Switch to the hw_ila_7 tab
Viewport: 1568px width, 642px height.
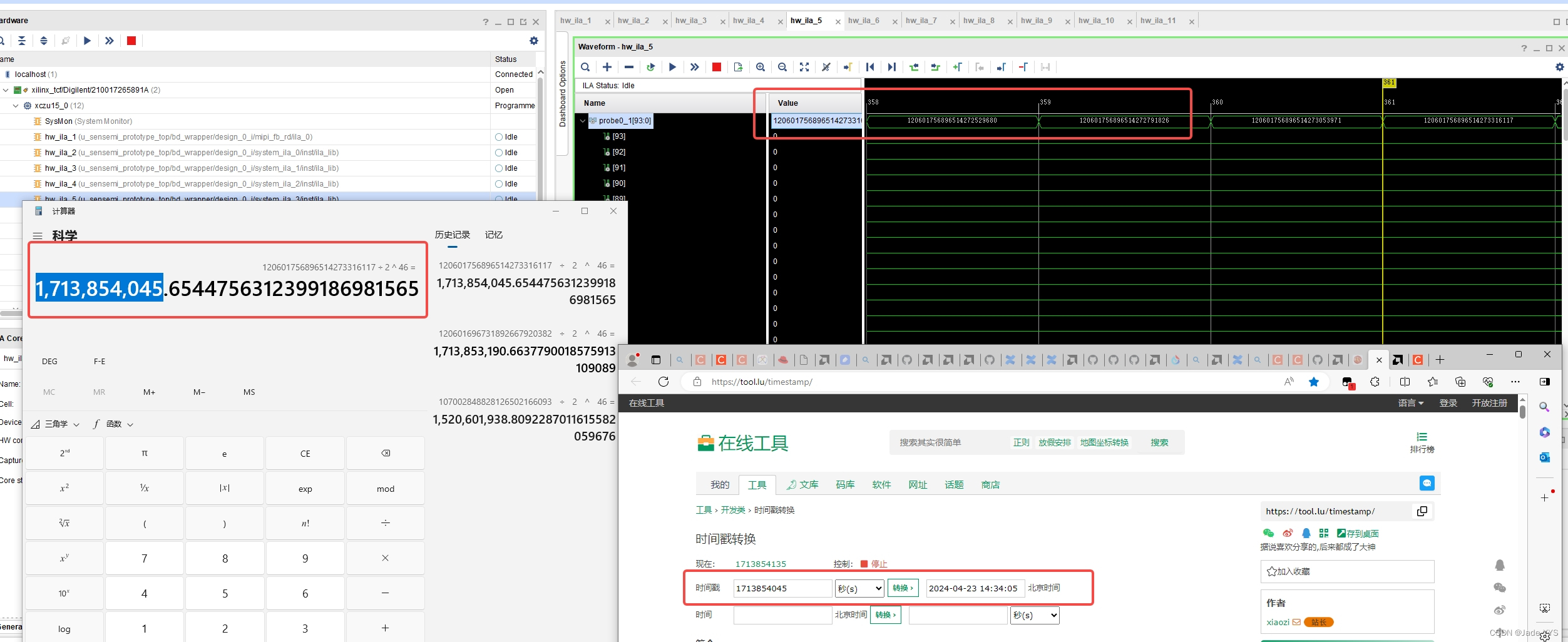[x=921, y=20]
